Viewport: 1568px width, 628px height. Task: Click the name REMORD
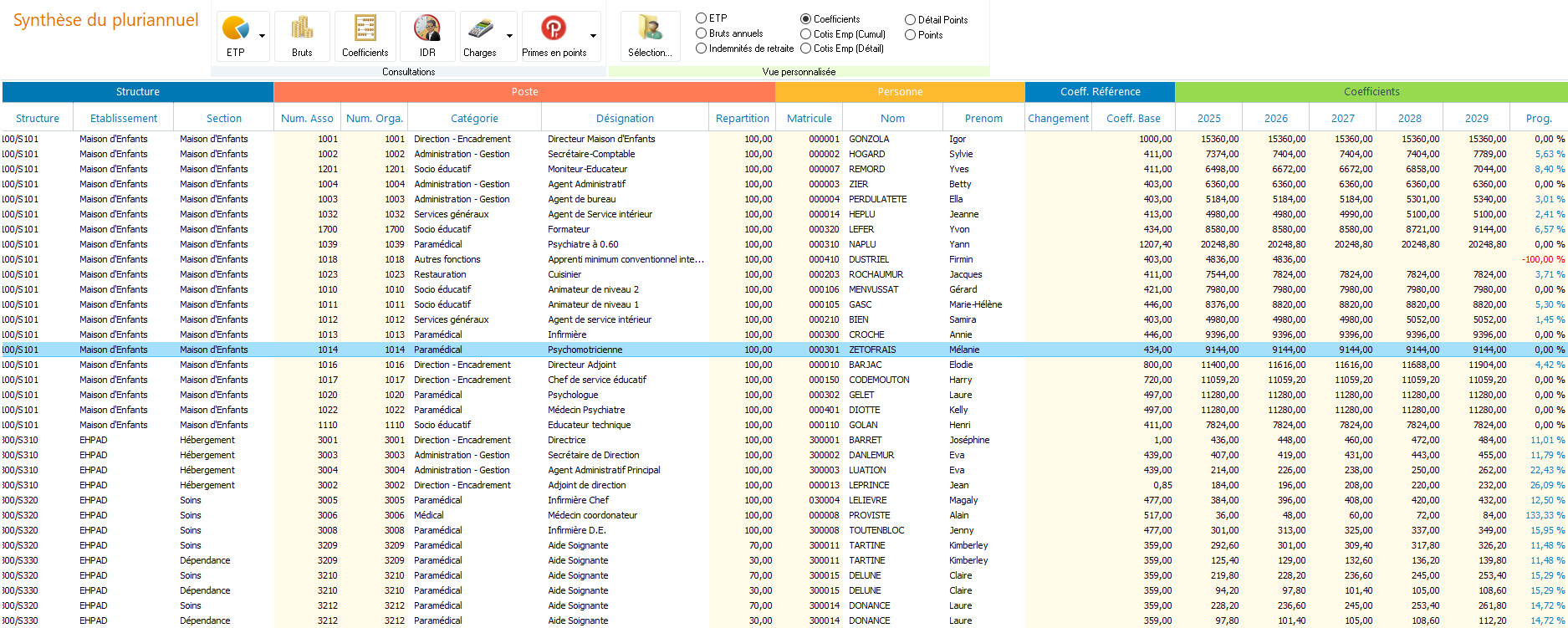point(866,169)
